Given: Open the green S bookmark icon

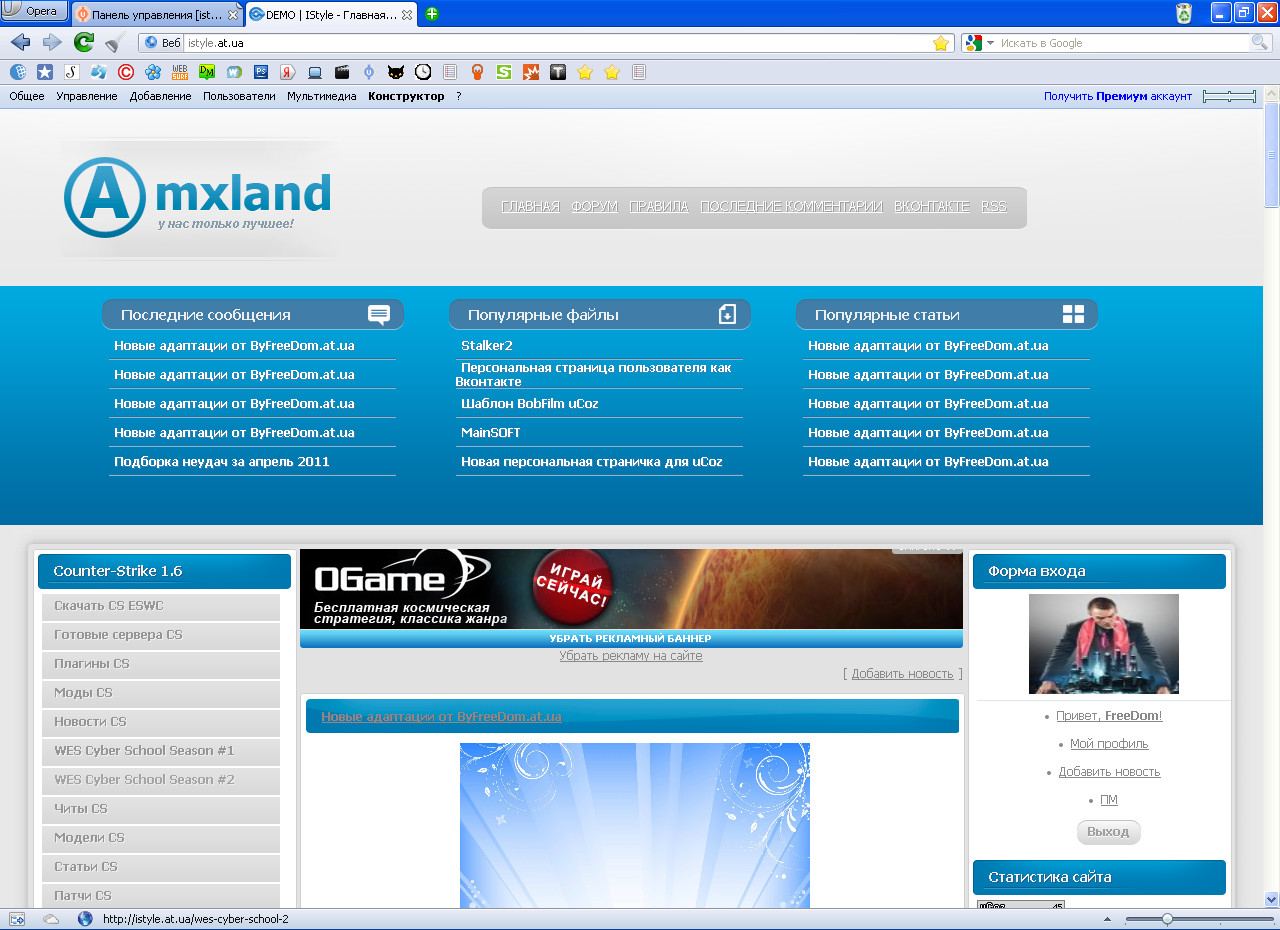Looking at the screenshot, I should [x=504, y=72].
